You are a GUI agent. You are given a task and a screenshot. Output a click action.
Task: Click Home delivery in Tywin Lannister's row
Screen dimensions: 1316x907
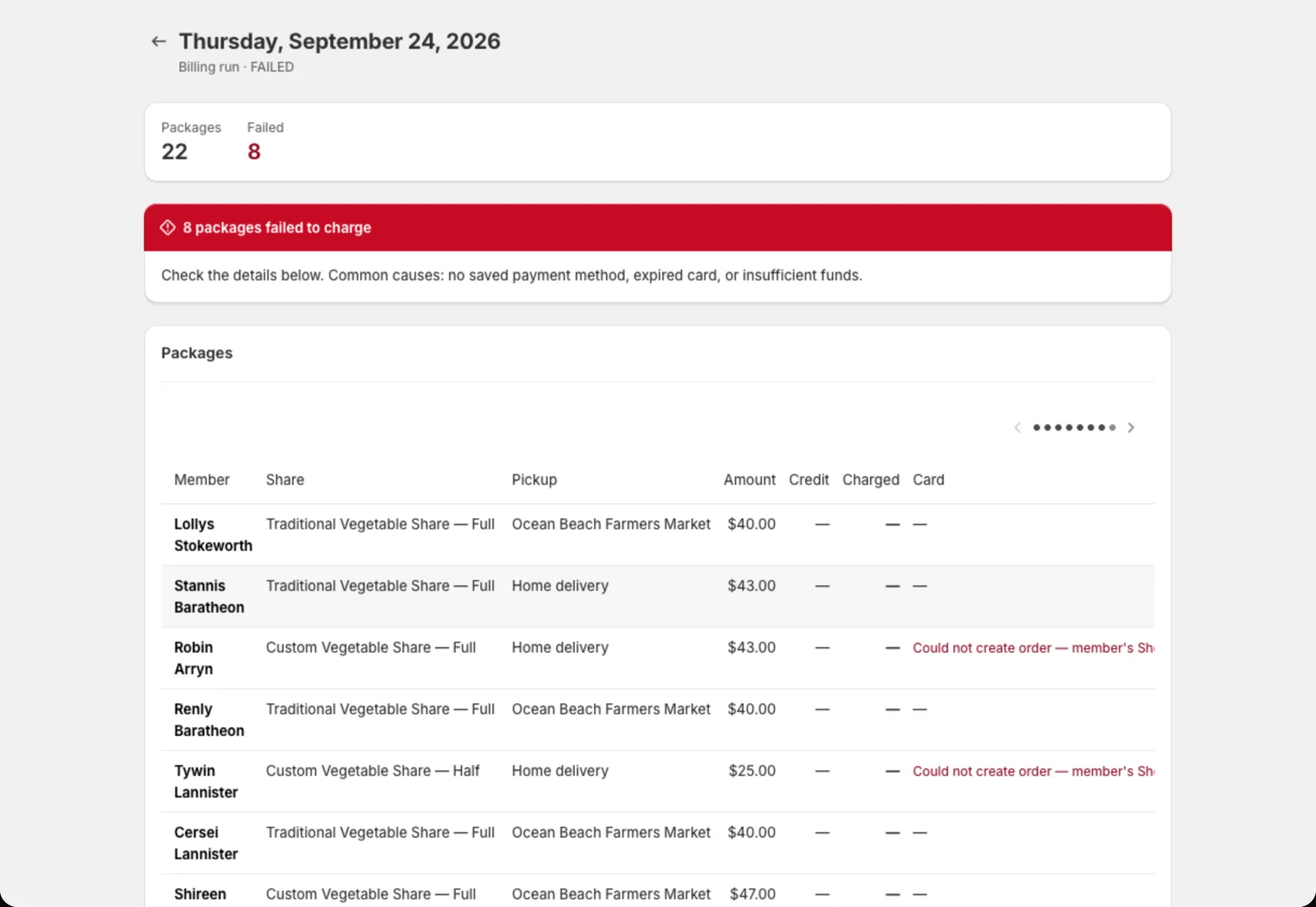tap(560, 770)
